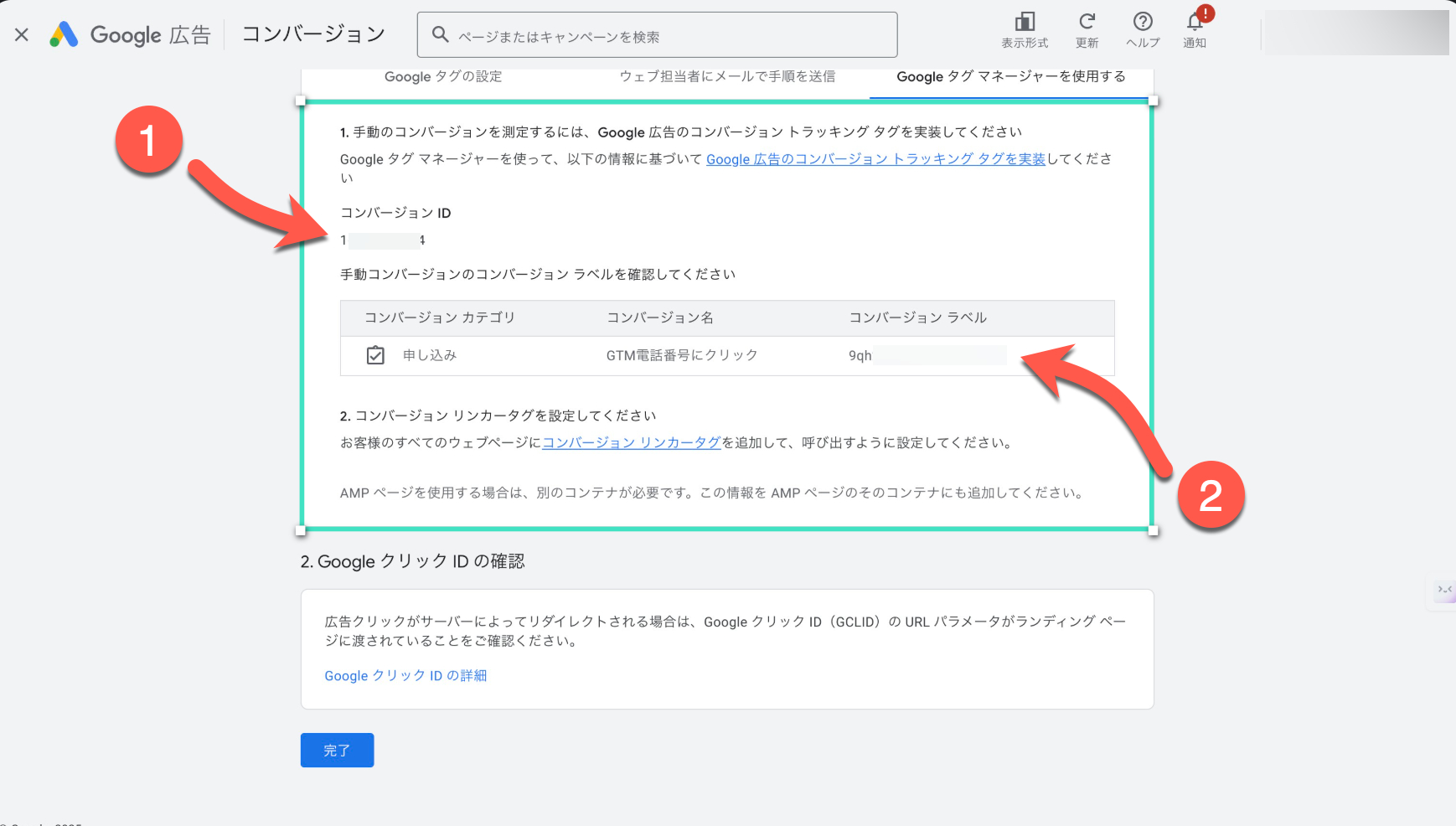Select the Google タグ マネージャーを使用する tab

click(1010, 76)
